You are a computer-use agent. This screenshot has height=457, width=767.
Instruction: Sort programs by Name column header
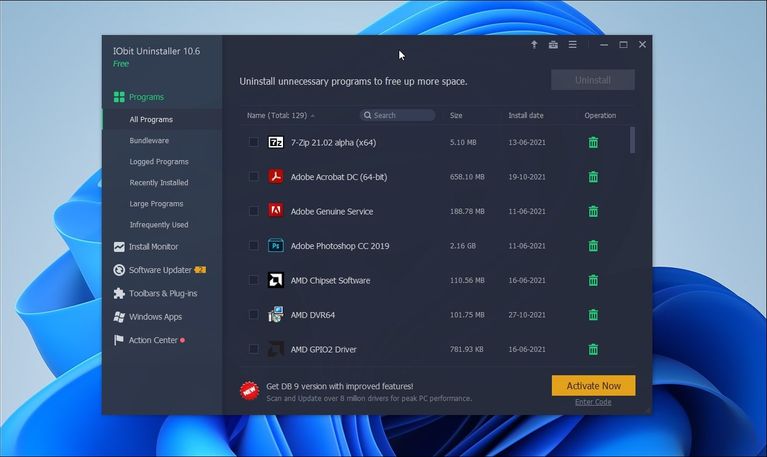(x=277, y=115)
